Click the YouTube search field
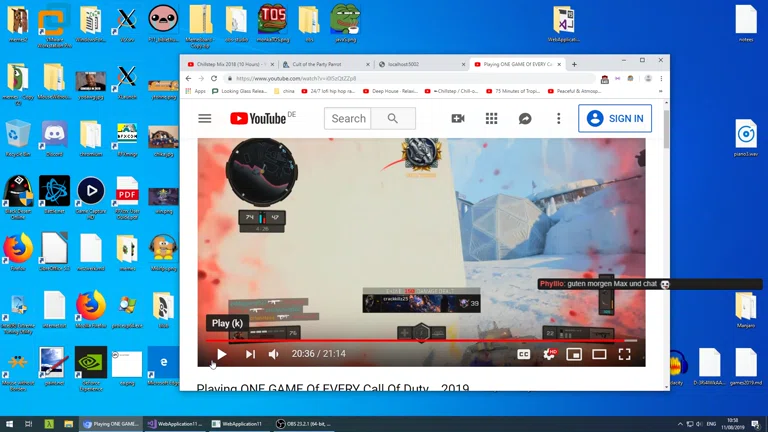This screenshot has width=768, height=432. pyautogui.click(x=348, y=118)
